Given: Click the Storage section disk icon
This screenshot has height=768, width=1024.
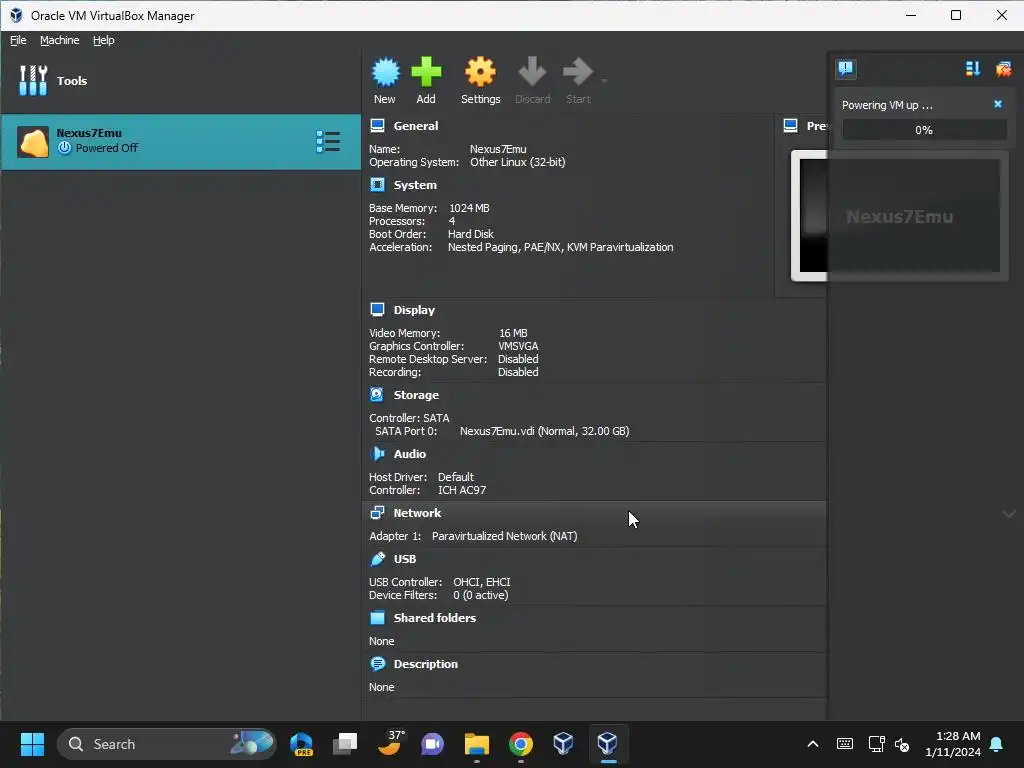Looking at the screenshot, I should tap(377, 394).
